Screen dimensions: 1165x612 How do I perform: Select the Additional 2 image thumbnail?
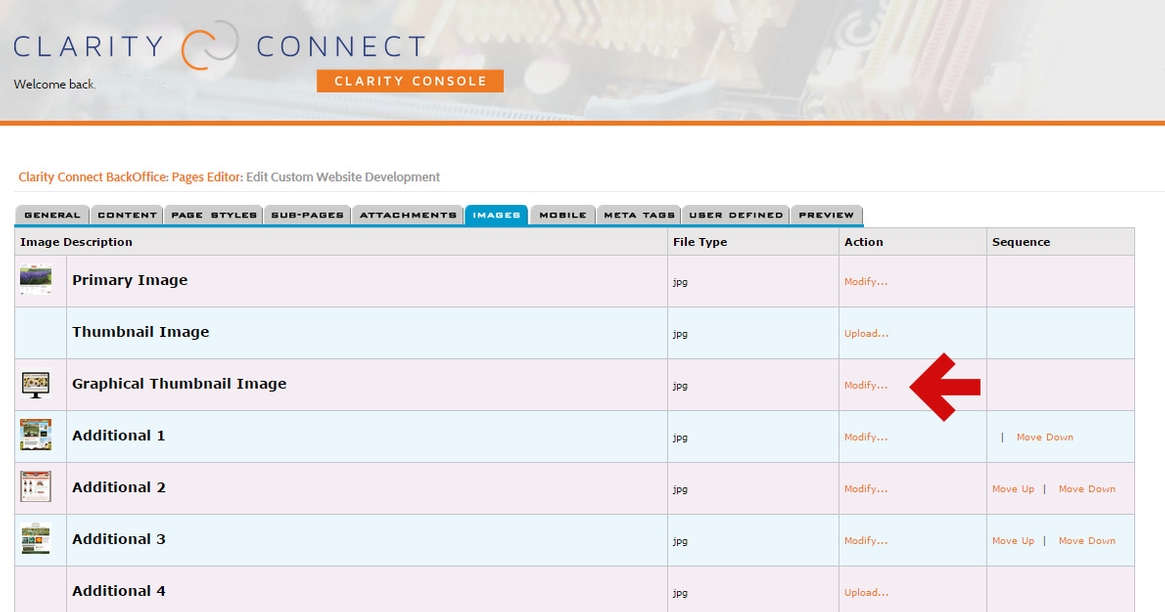[36, 487]
